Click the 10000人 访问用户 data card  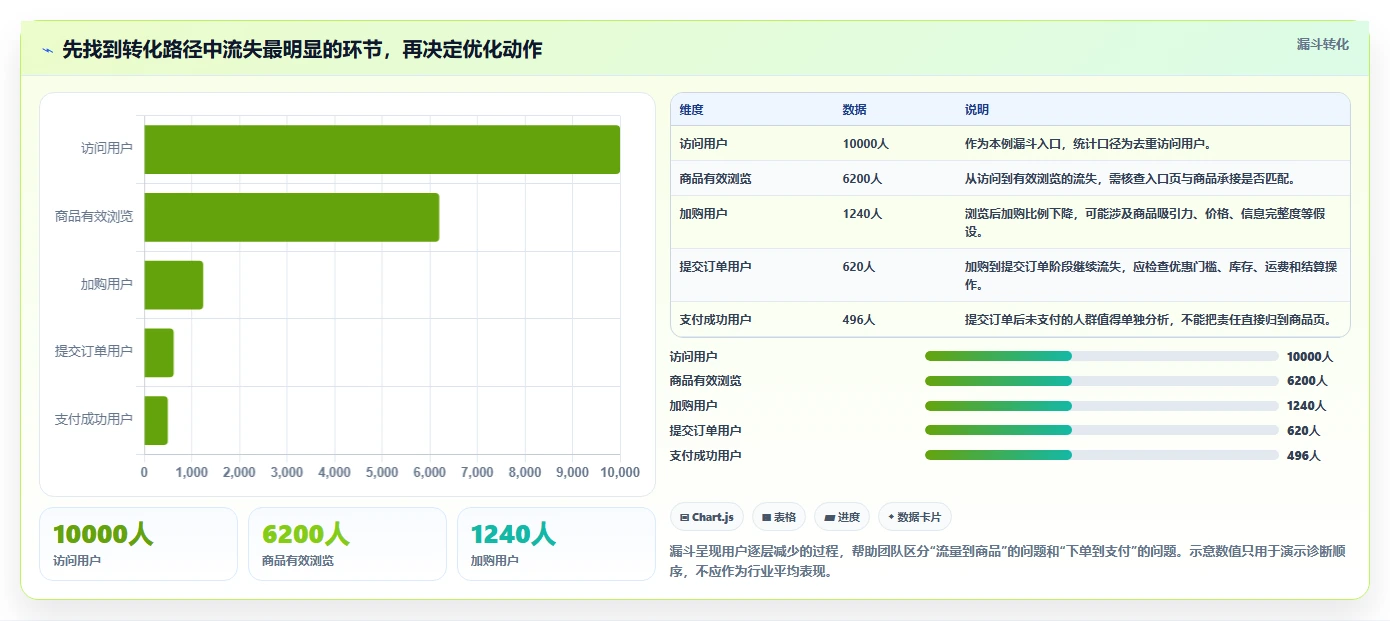click(138, 544)
